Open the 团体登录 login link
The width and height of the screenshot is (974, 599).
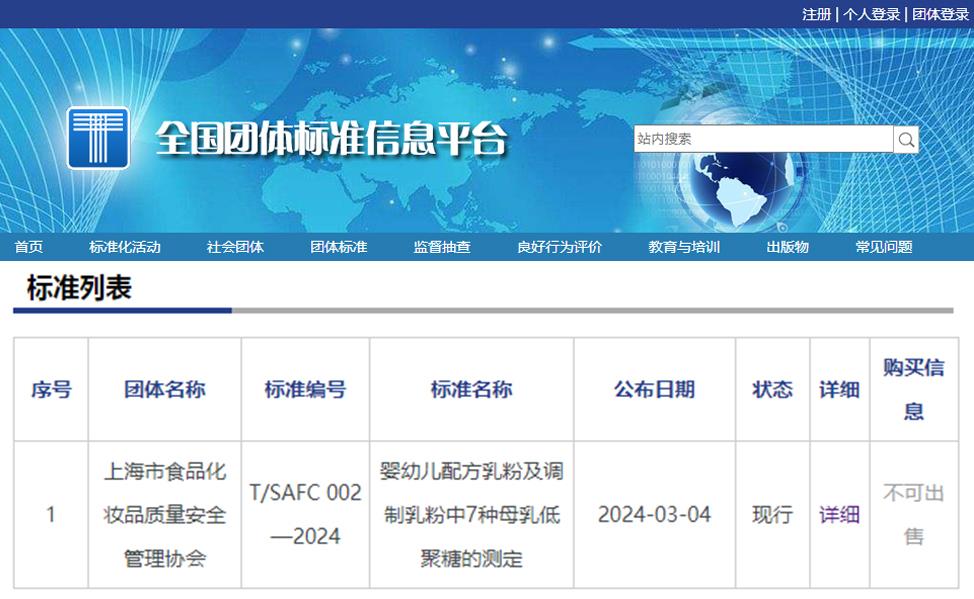click(x=940, y=14)
